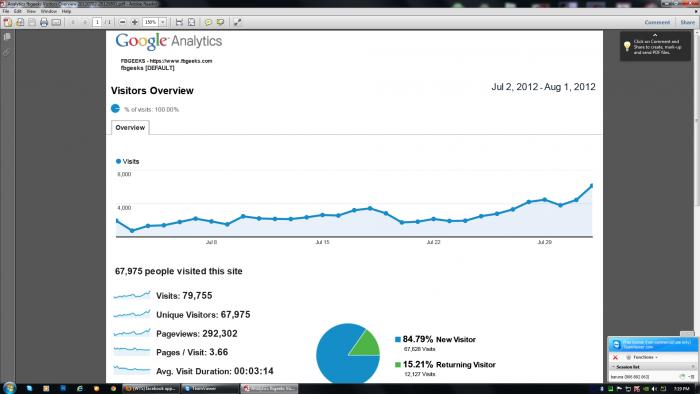Click the last data point on Visits chart
Viewport: 700px width, 394px height.
click(x=592, y=185)
